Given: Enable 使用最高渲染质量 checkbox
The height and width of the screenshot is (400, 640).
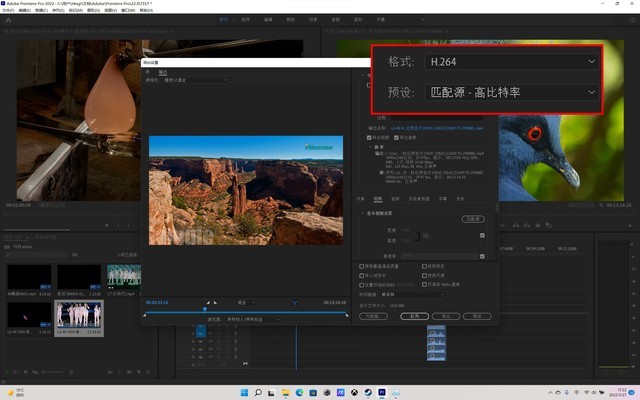Looking at the screenshot, I should (361, 266).
